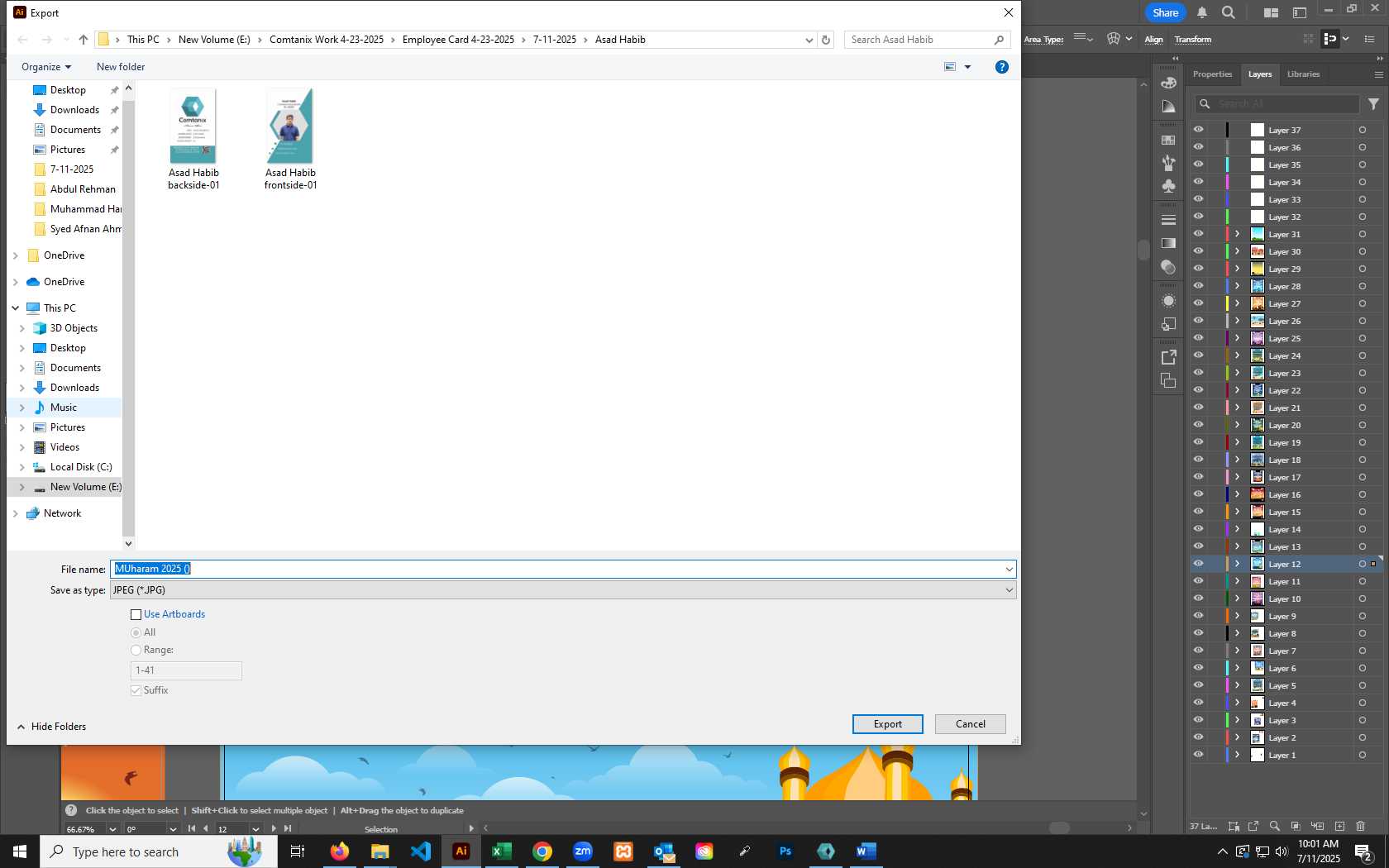Click target circle of Layer 30
The height and width of the screenshot is (868, 1389).
[x=1362, y=251]
